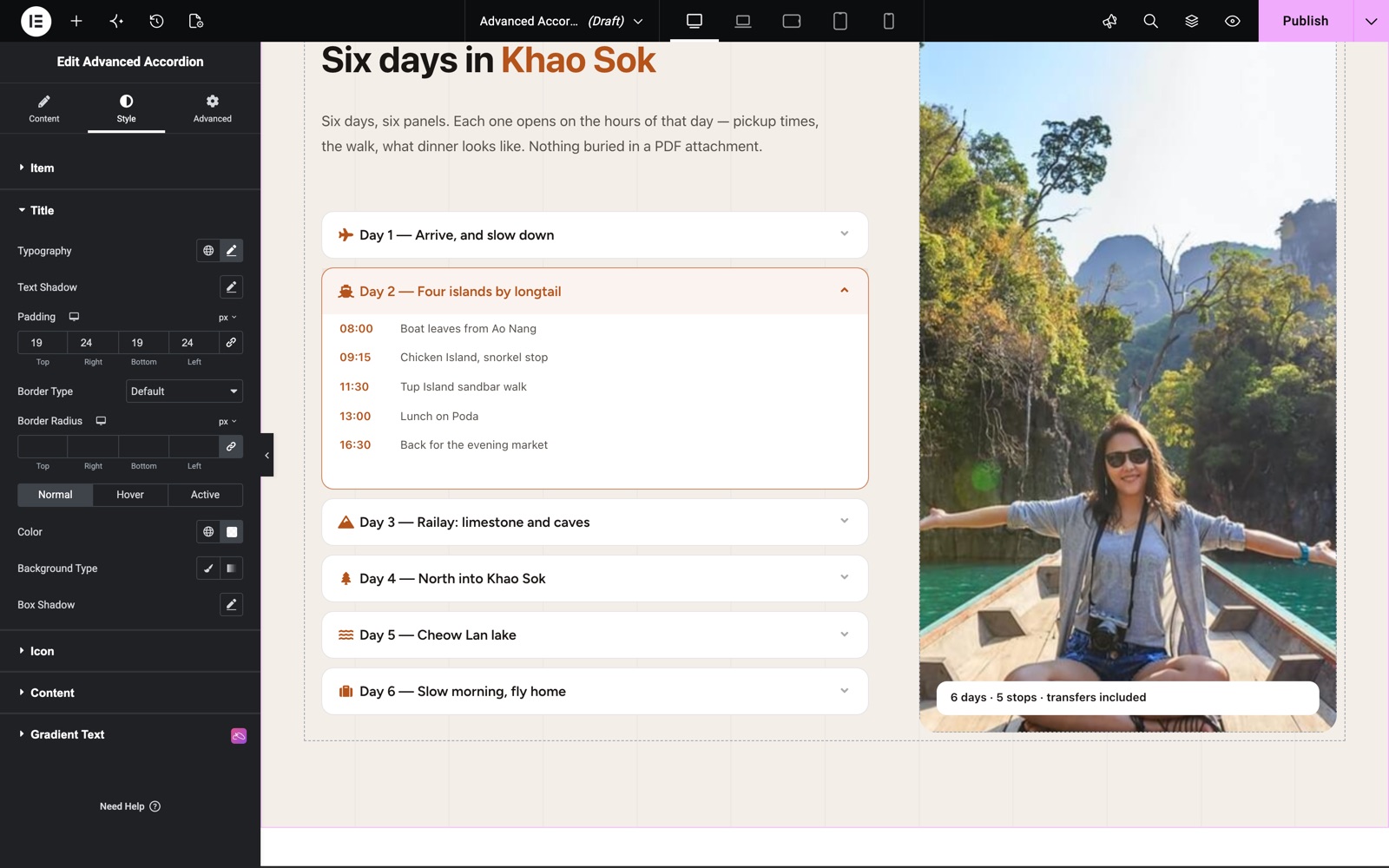1389x868 pixels.
Task: Toggle linked Border Radius values
Action: click(231, 447)
